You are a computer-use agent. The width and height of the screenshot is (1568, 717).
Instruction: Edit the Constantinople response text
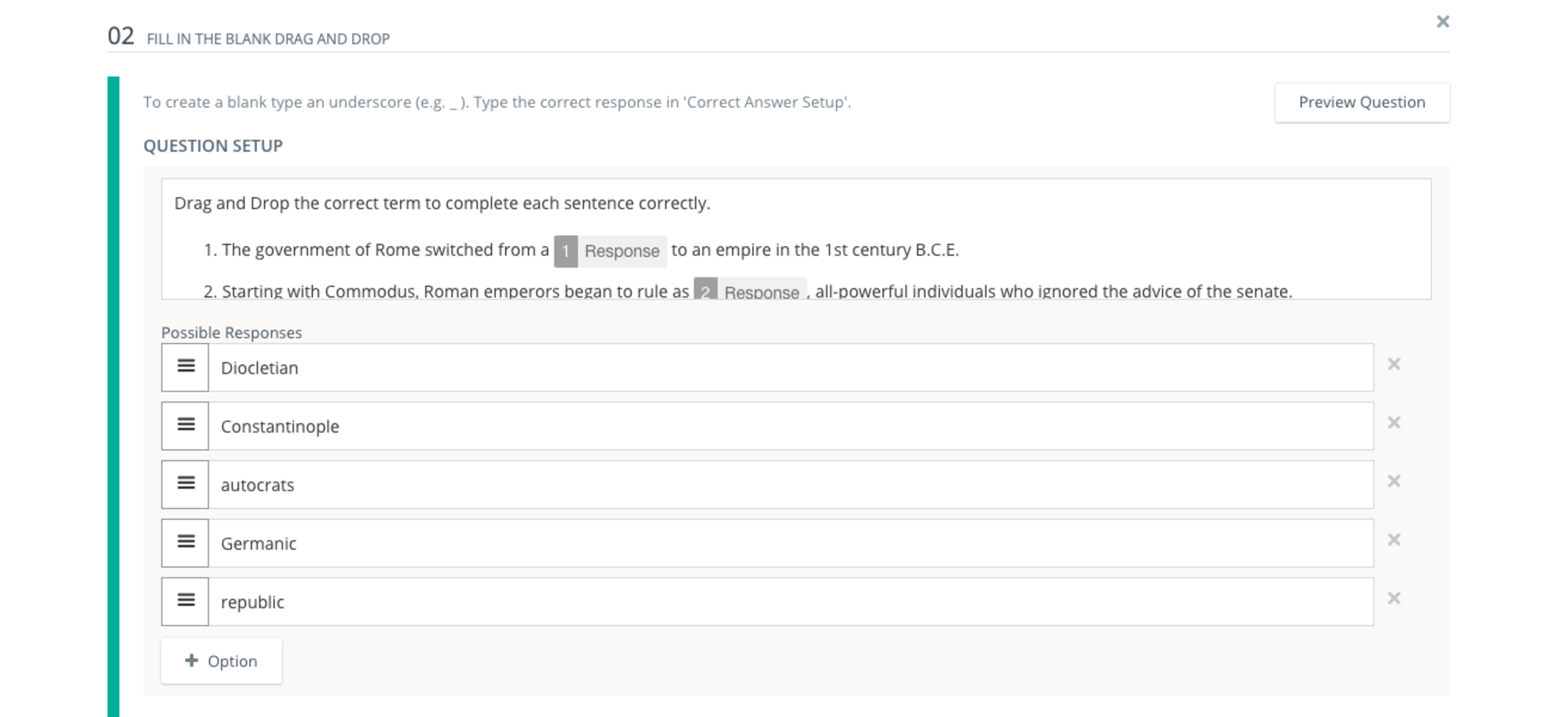[x=790, y=426]
